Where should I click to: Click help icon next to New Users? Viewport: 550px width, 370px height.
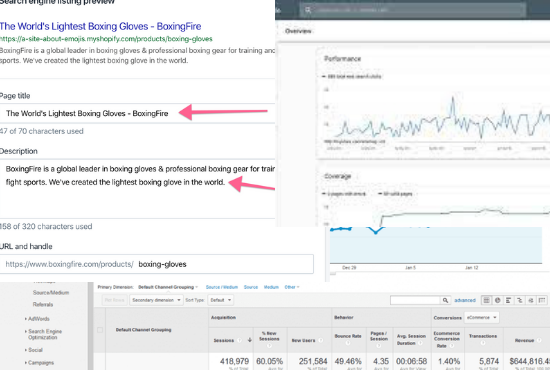point(321,340)
